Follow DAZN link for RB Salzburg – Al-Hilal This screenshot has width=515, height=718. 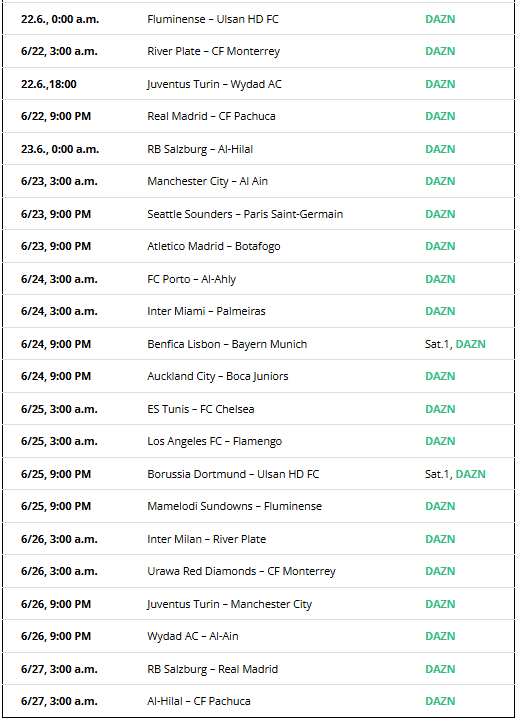(x=440, y=149)
